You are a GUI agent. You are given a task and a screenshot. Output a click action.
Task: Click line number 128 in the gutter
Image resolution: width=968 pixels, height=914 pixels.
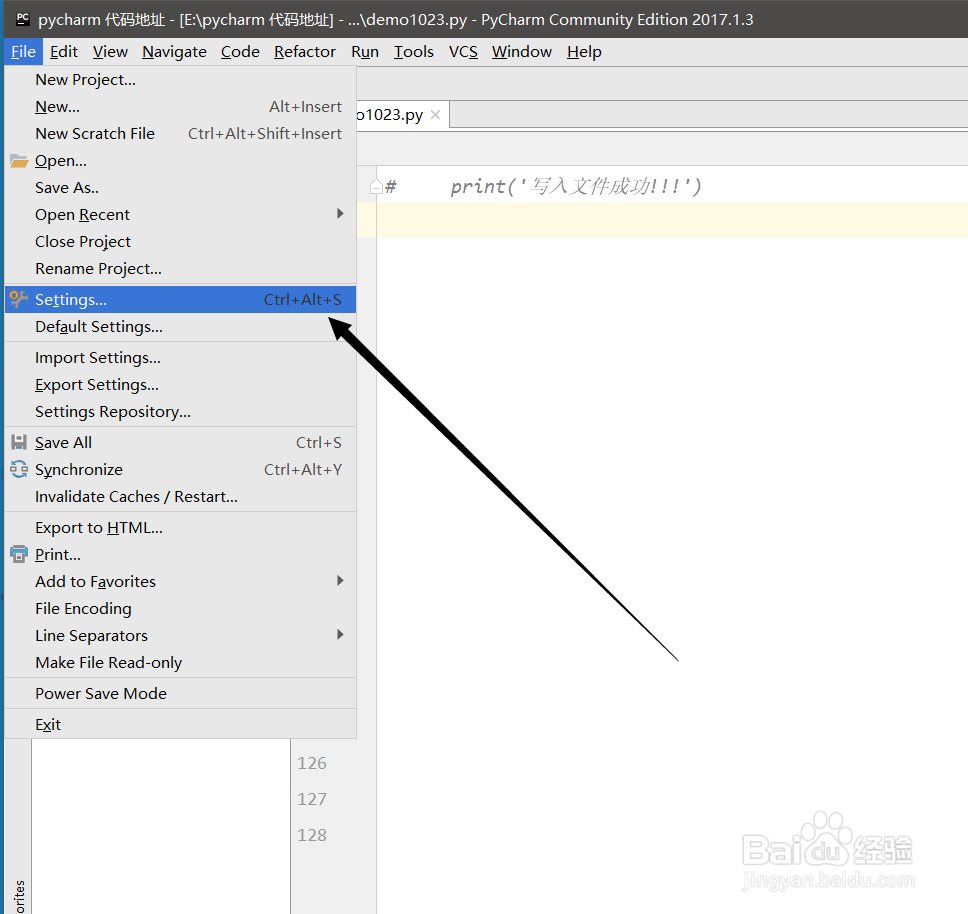pyautogui.click(x=312, y=835)
